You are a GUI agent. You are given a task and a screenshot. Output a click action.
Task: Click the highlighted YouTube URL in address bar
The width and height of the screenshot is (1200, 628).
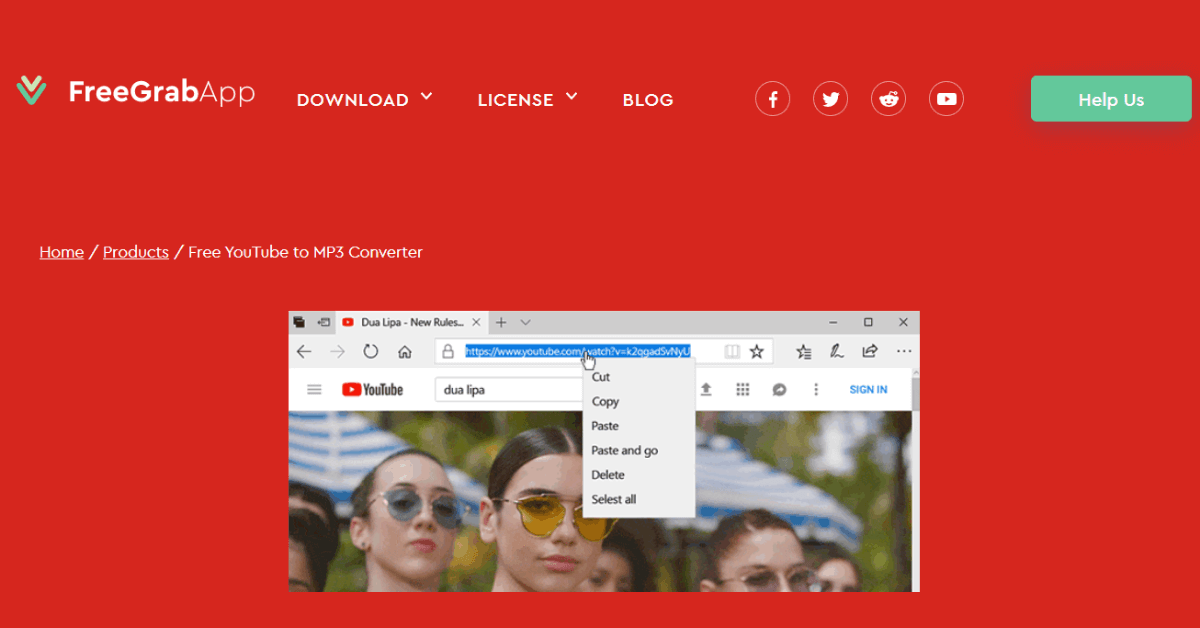[x=578, y=351]
